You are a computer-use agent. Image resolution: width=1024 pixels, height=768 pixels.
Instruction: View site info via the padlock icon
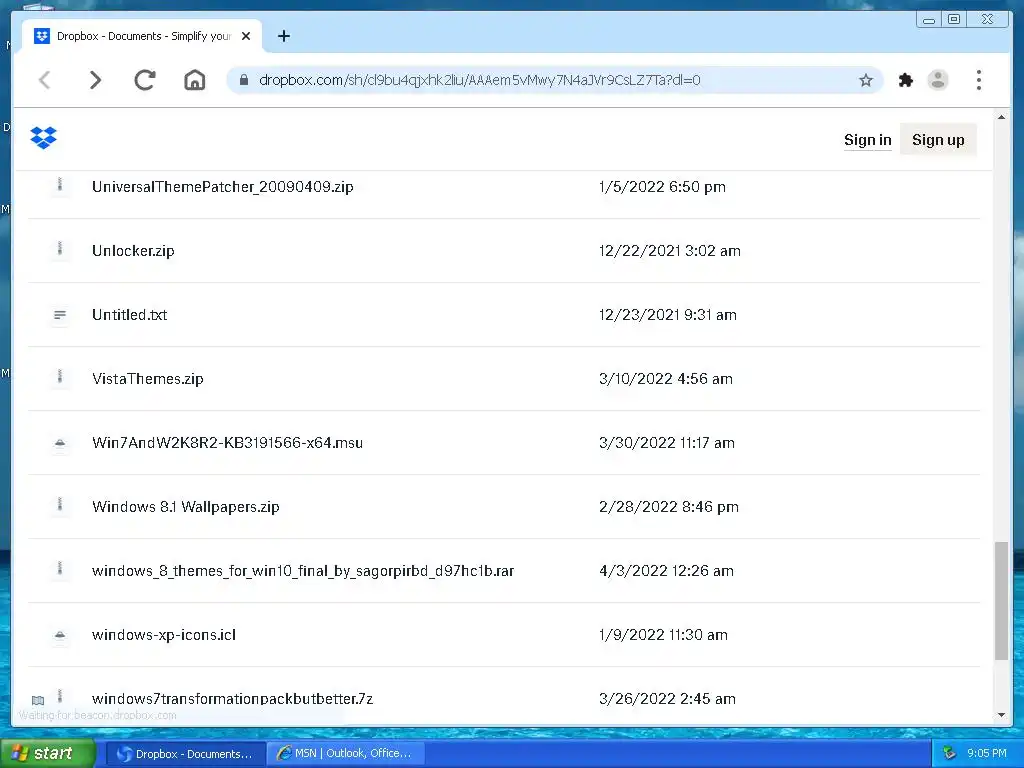244,80
